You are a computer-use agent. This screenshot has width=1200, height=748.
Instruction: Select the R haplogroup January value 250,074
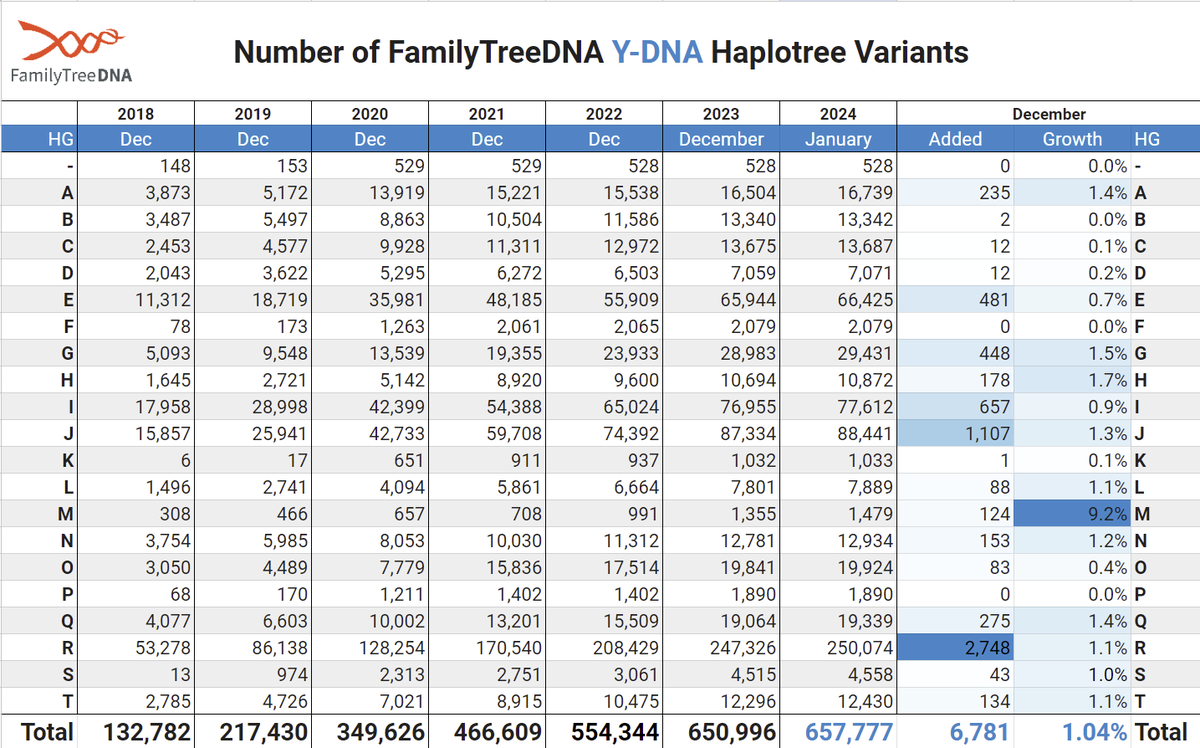[838, 646]
